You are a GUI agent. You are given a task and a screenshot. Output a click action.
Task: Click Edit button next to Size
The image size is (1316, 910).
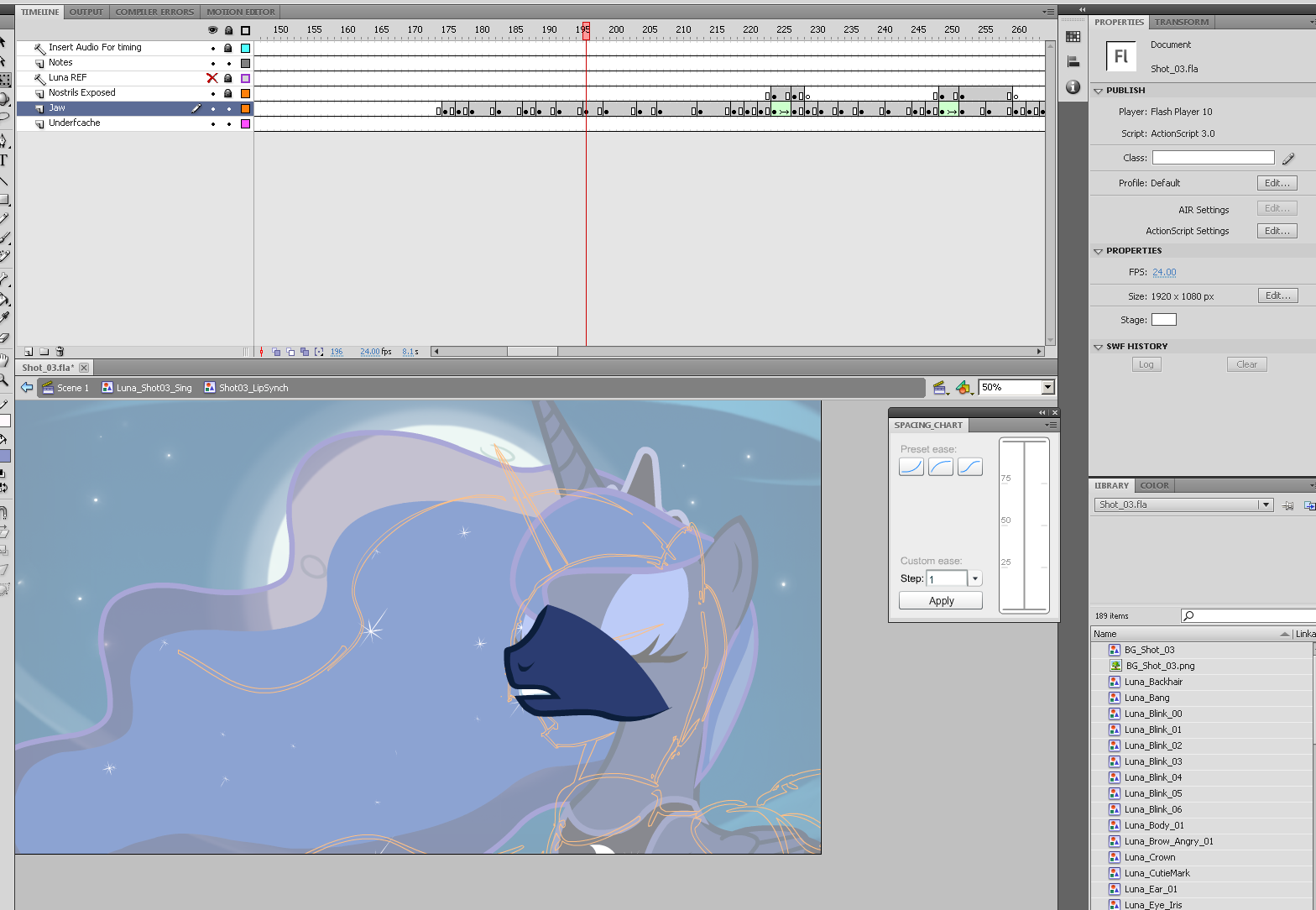(1277, 295)
